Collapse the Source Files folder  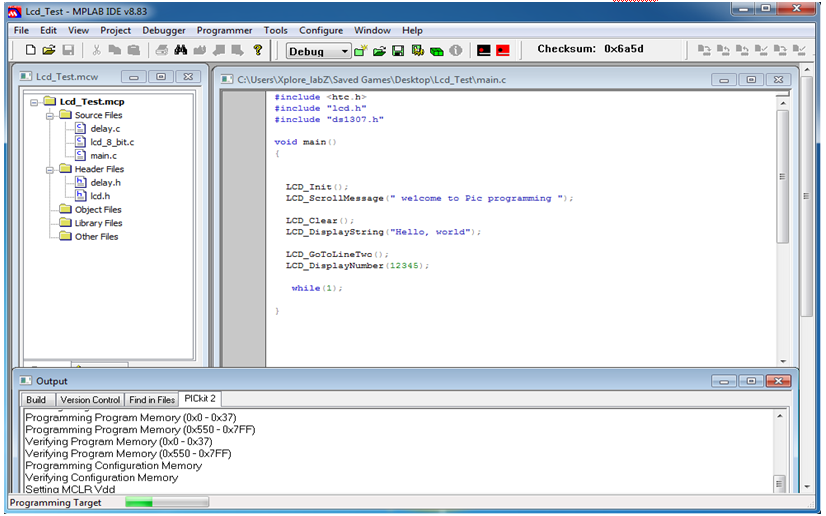[50, 116]
